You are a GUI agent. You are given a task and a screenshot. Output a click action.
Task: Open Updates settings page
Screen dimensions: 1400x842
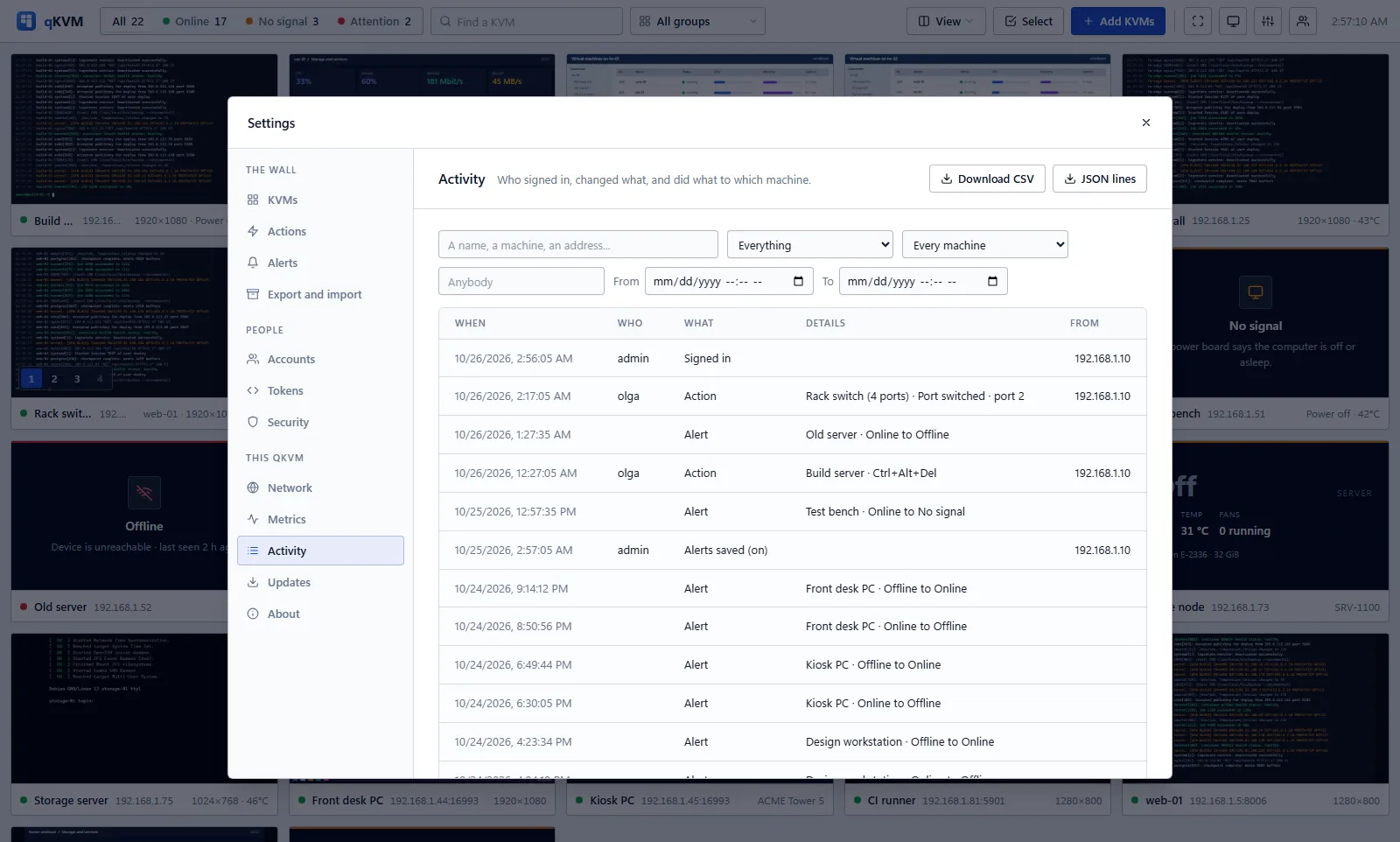click(x=320, y=582)
